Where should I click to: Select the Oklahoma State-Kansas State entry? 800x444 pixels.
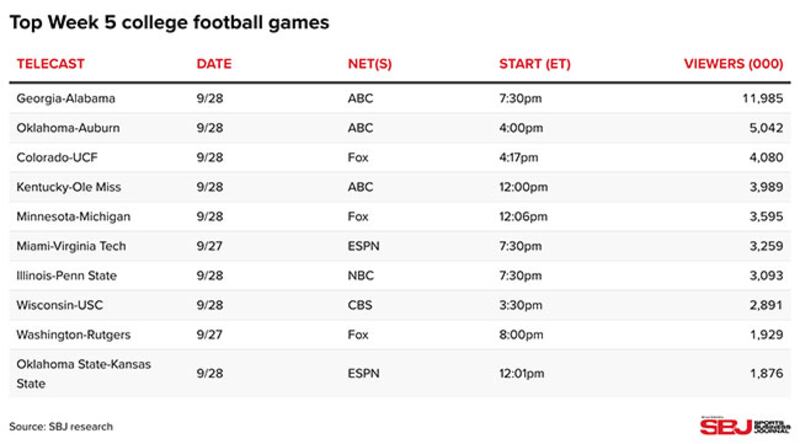point(84,372)
